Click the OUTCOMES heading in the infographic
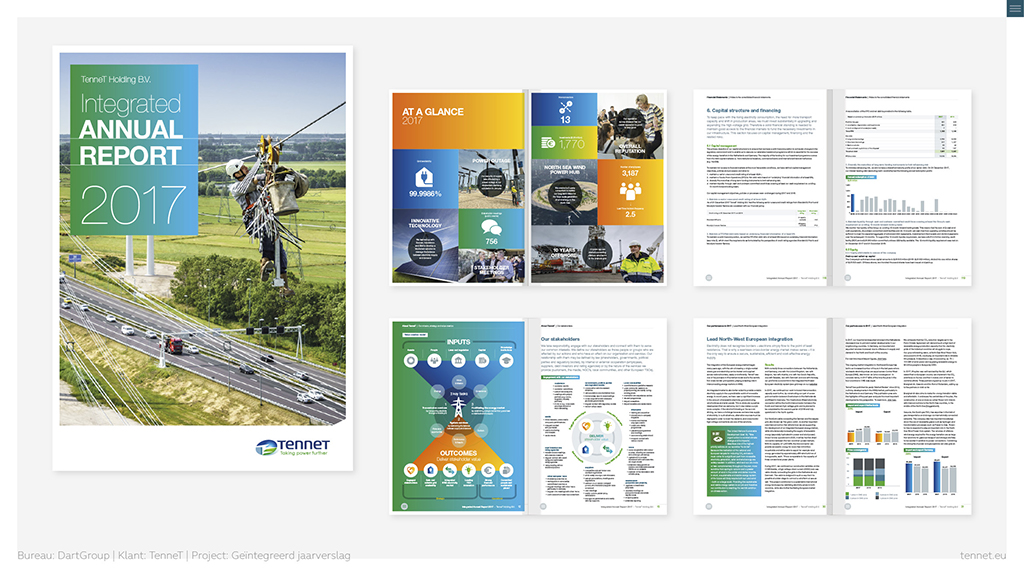The height and width of the screenshot is (576, 1024). pyautogui.click(x=458, y=453)
